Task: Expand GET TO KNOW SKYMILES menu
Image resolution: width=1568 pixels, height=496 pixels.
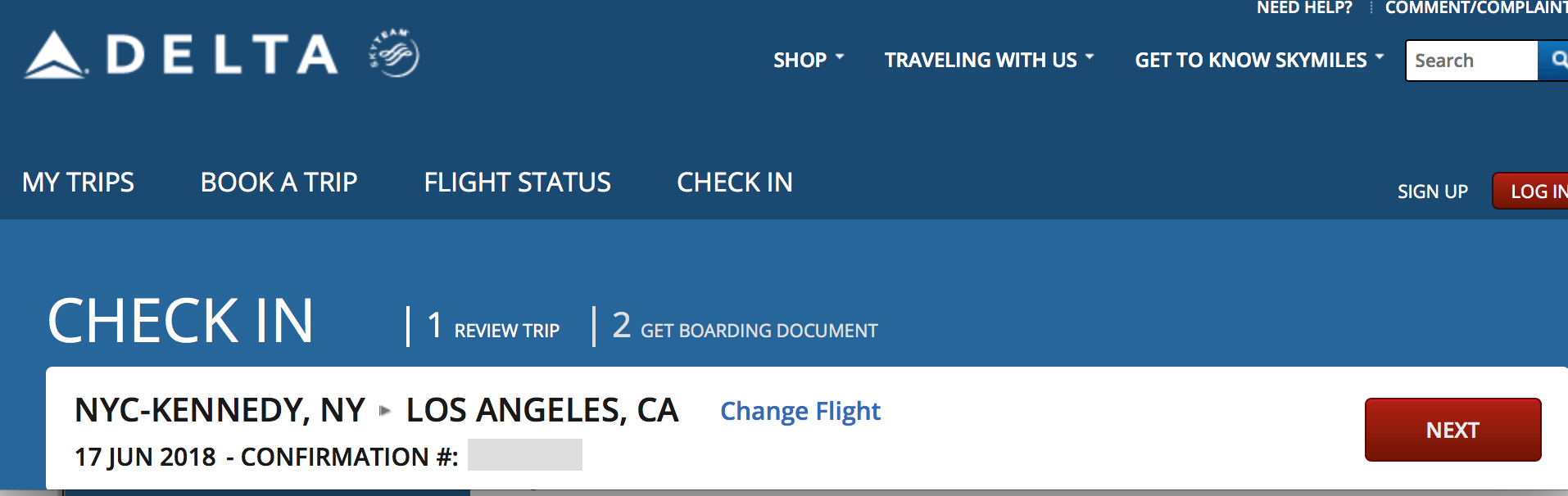Action: pos(1259,60)
